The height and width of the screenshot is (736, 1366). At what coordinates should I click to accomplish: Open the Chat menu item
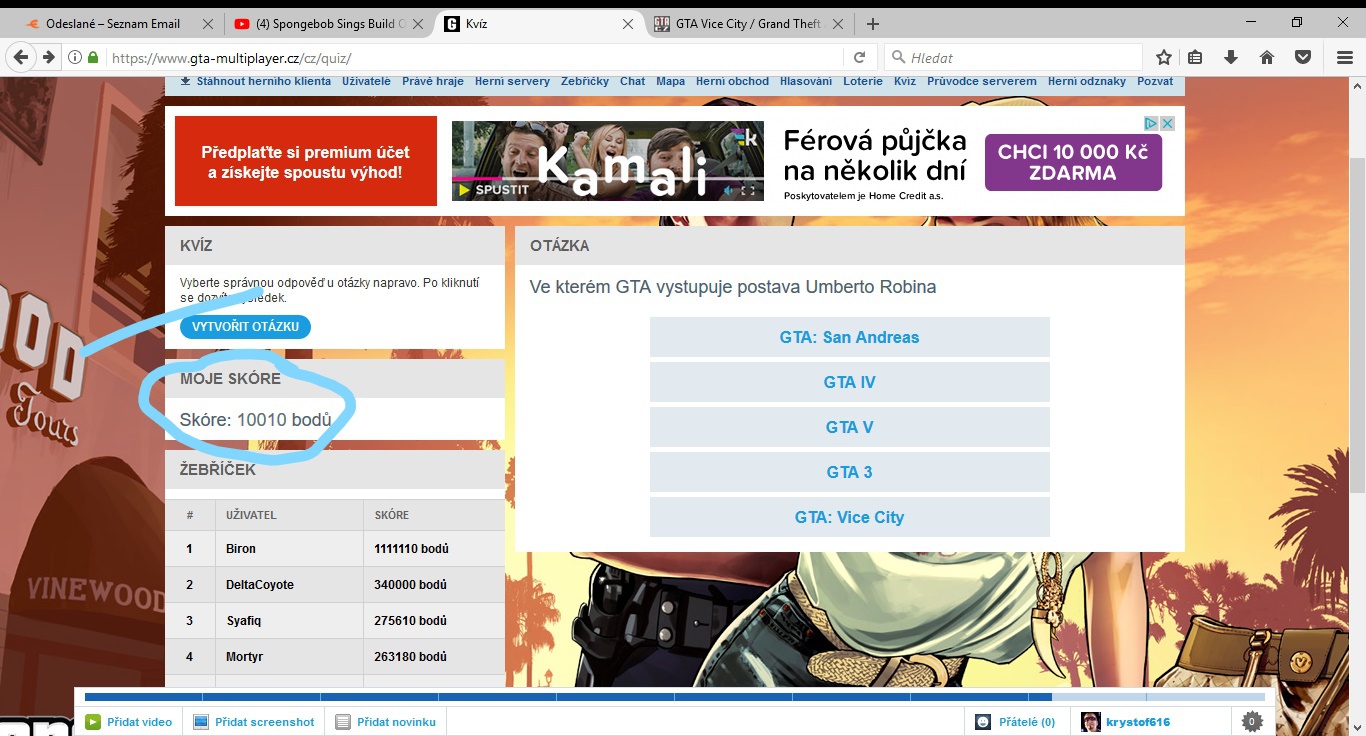[632, 81]
